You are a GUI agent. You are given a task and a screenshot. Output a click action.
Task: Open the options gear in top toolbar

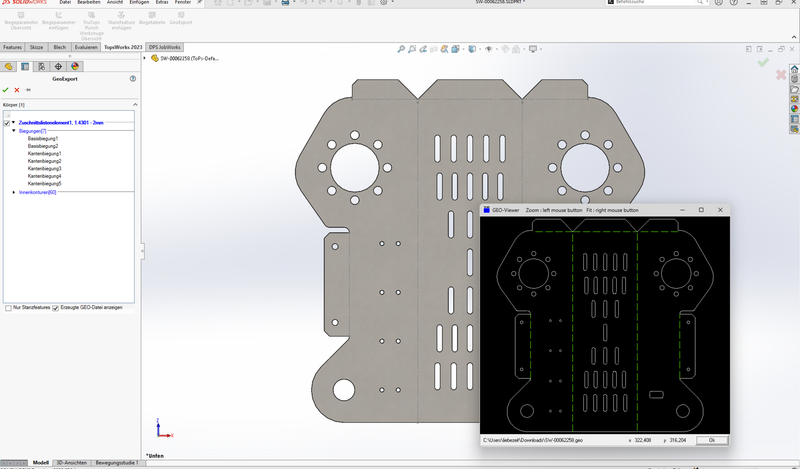[x=384, y=2]
